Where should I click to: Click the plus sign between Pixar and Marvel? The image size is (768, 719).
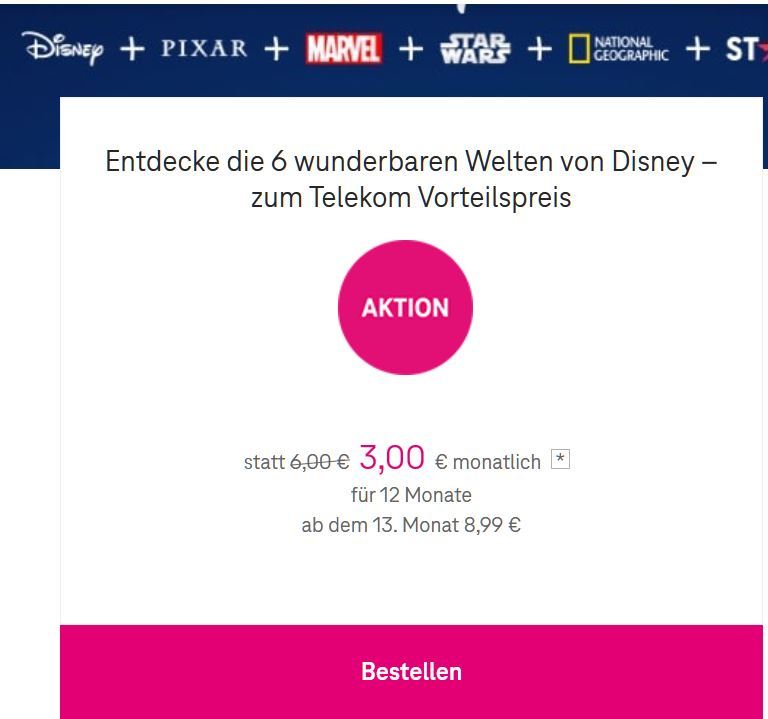[x=276, y=49]
